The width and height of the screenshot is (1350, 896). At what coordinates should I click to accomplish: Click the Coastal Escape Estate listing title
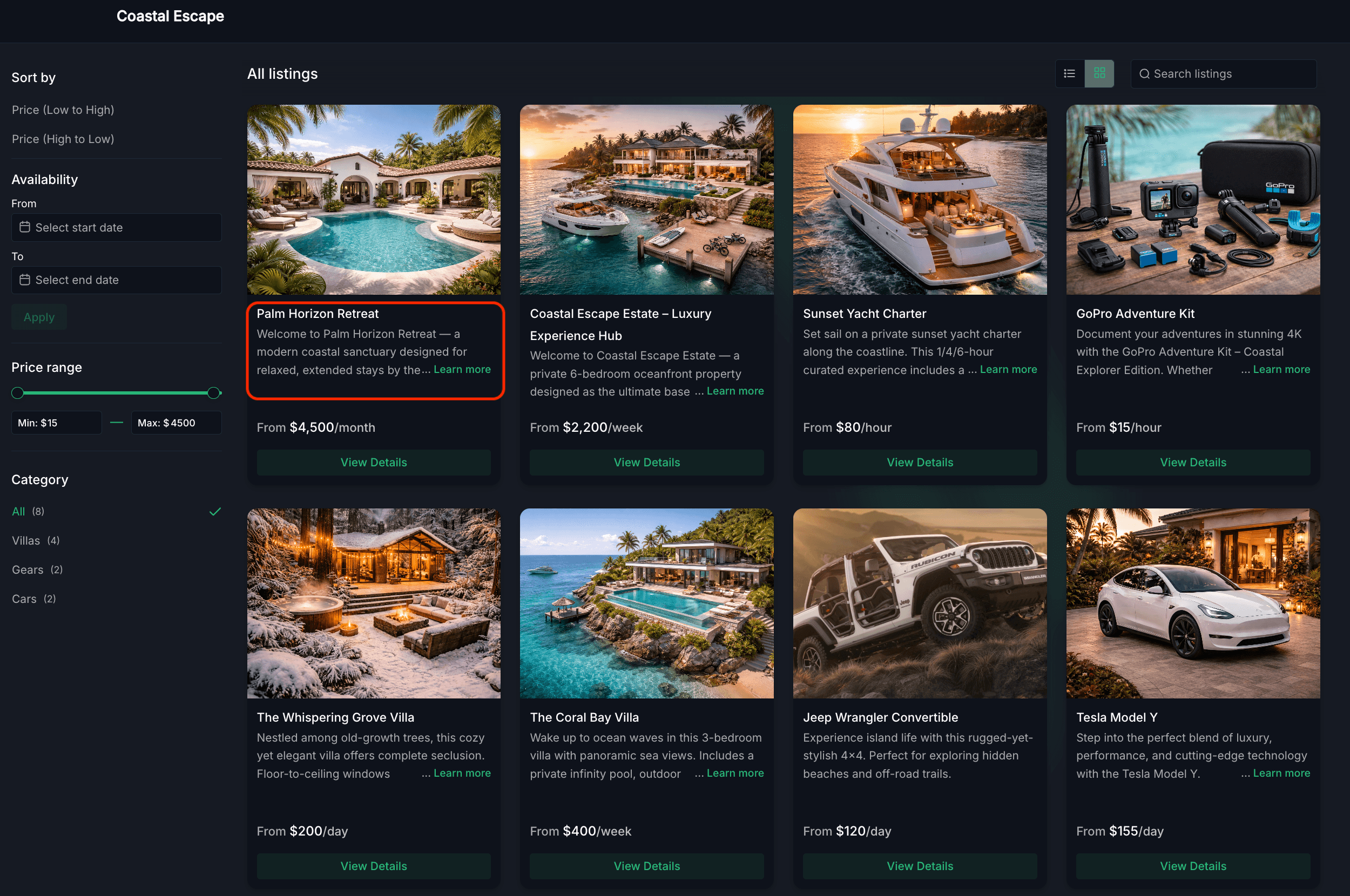[x=620, y=324]
